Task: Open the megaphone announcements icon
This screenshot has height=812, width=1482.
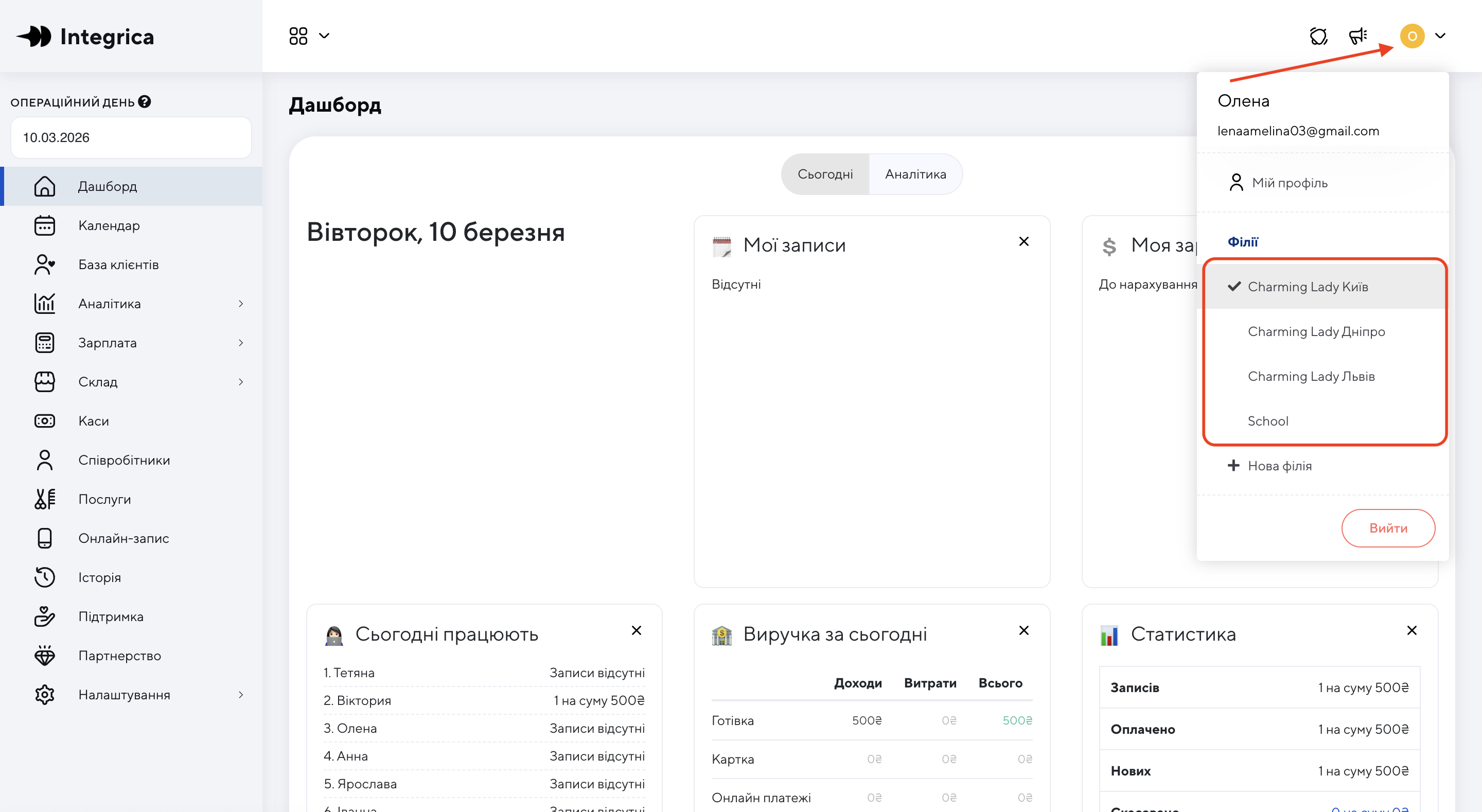Action: tap(1358, 36)
